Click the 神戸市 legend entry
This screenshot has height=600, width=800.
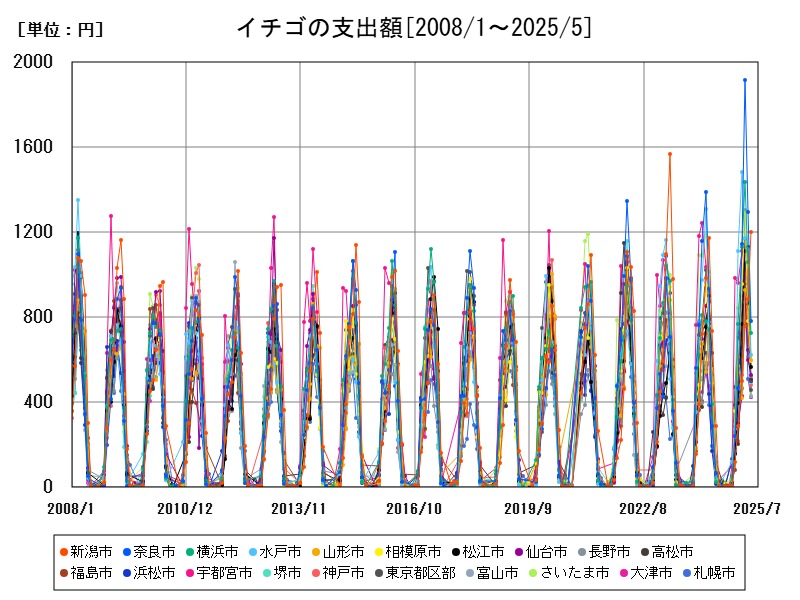point(338,573)
